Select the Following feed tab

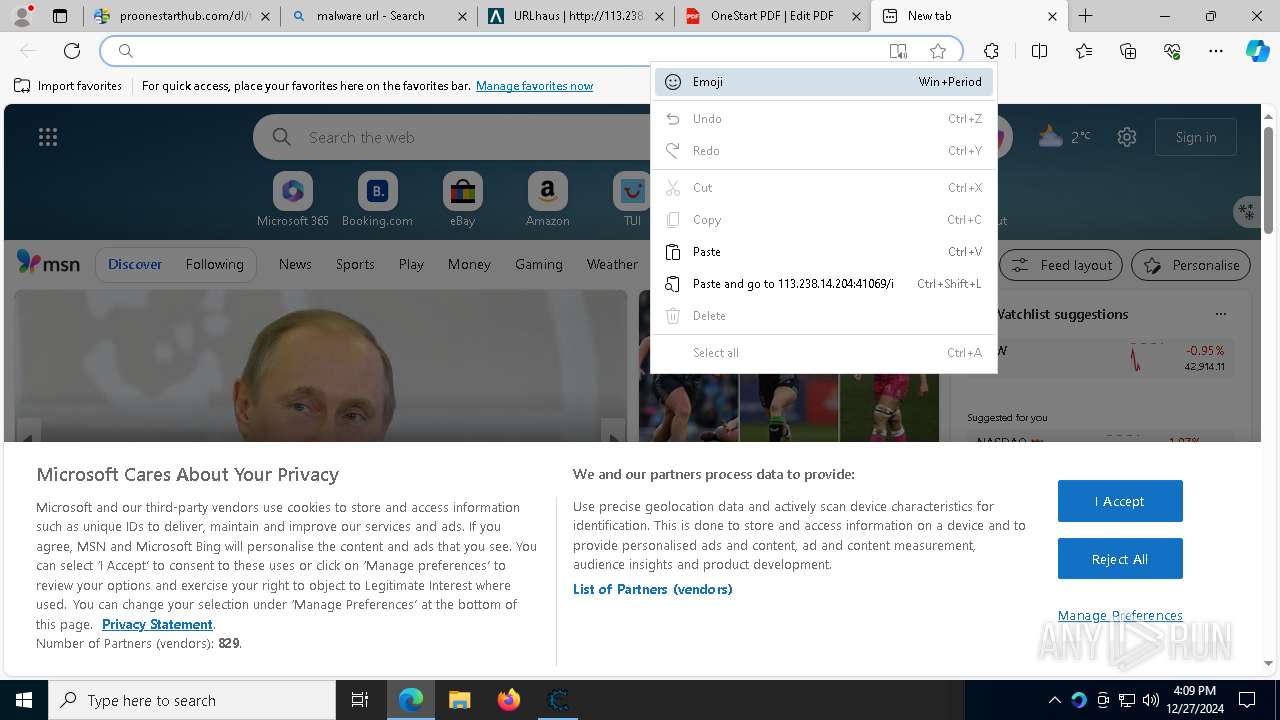(x=214, y=264)
